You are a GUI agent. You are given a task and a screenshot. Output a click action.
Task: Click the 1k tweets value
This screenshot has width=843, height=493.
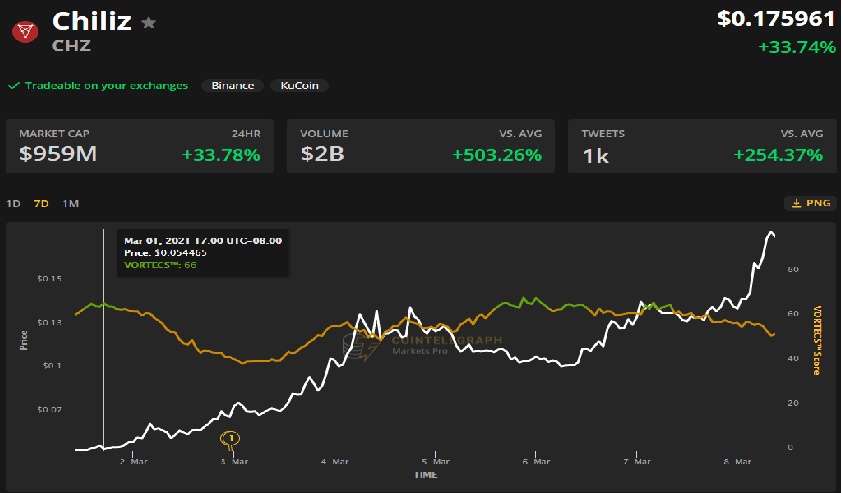coord(596,156)
